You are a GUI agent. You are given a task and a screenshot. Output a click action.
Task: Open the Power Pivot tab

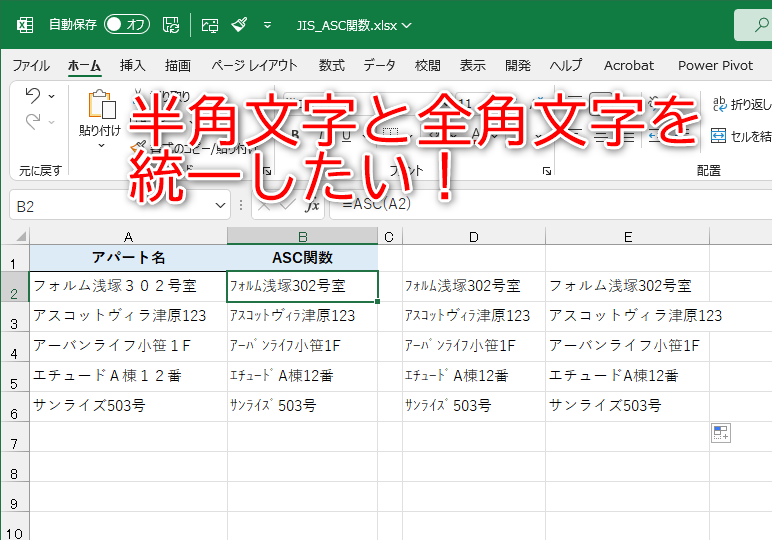715,65
